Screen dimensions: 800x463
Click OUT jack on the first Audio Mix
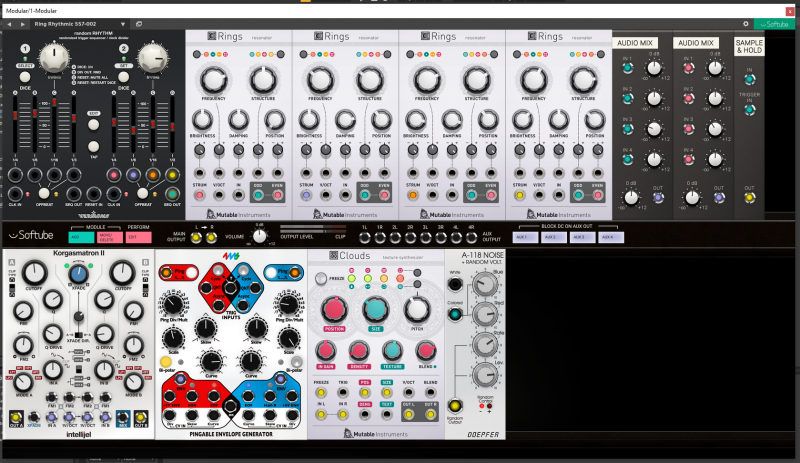click(658, 198)
